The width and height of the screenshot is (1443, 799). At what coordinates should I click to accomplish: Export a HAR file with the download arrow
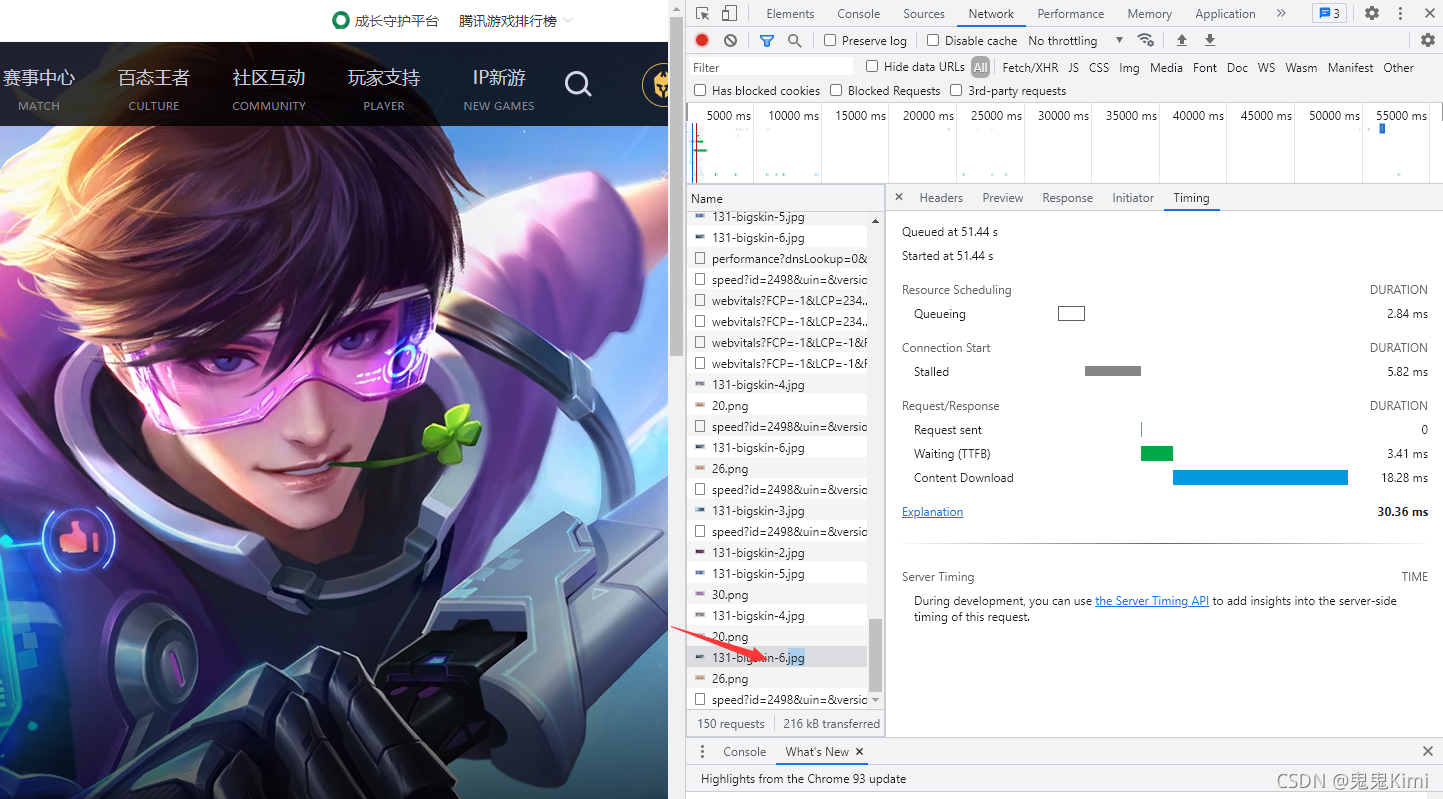[x=1210, y=40]
